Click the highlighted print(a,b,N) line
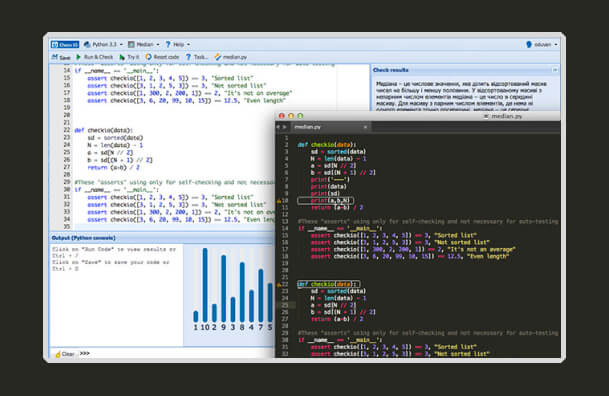Viewport: 609px width, 396px height. (325, 200)
